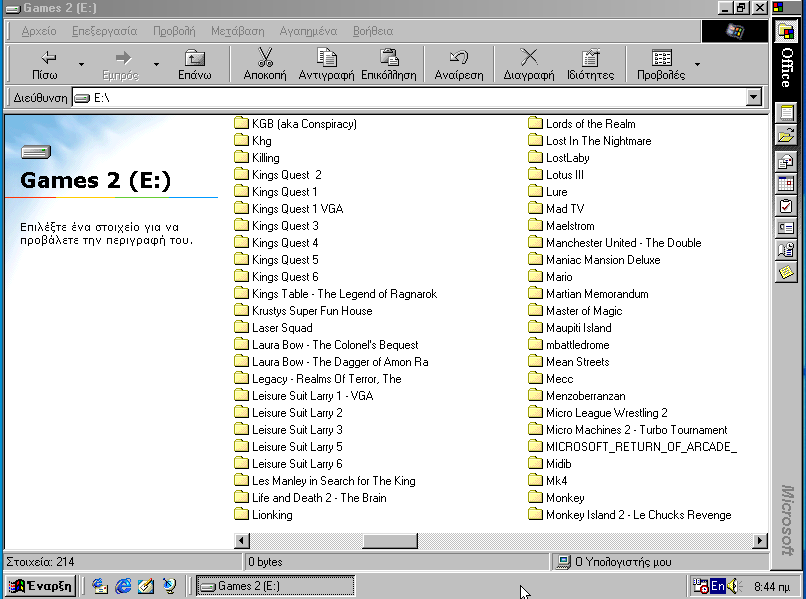The width and height of the screenshot is (806, 599).
Task: Open Office bar's Open Document folder icon
Action: (x=786, y=135)
